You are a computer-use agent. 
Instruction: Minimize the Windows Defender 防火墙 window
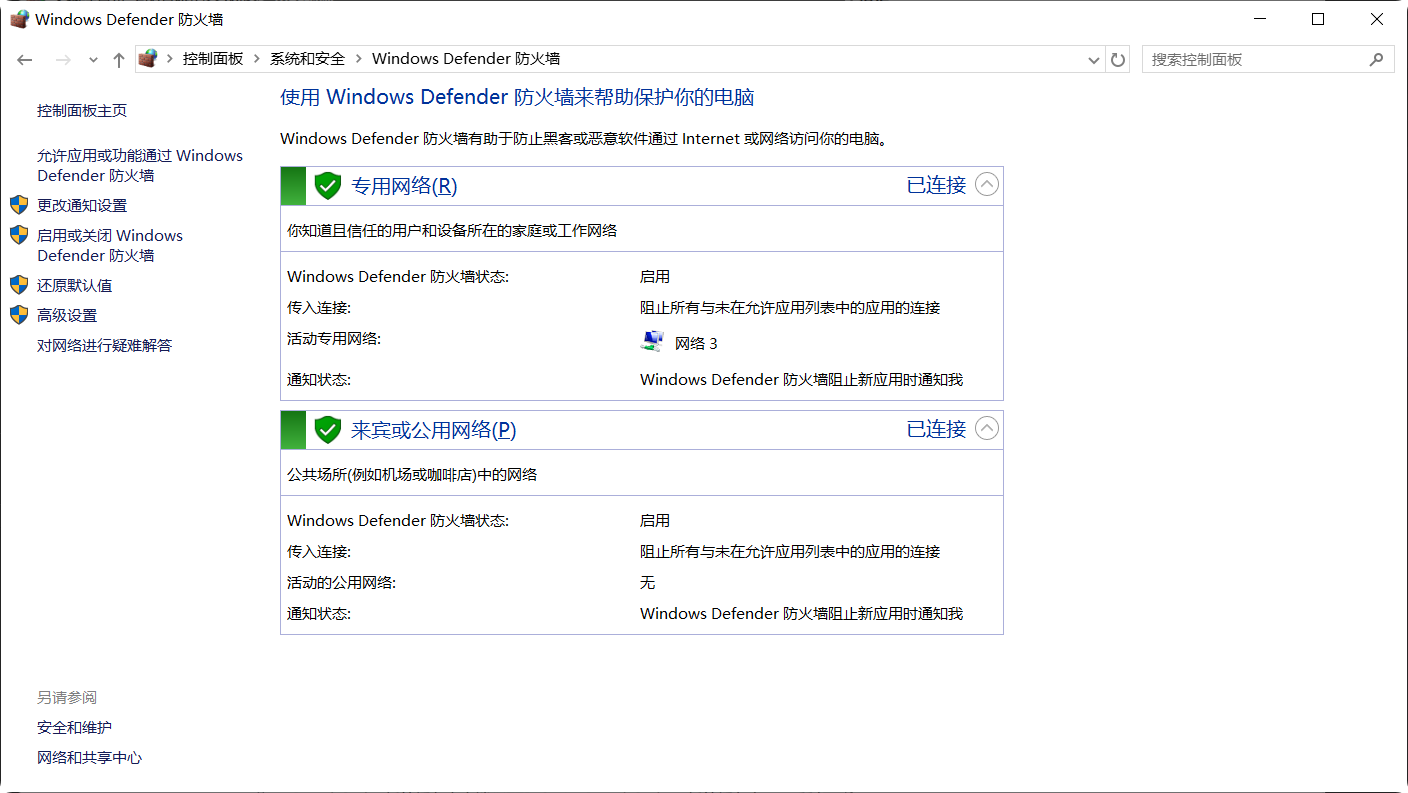point(1260,19)
